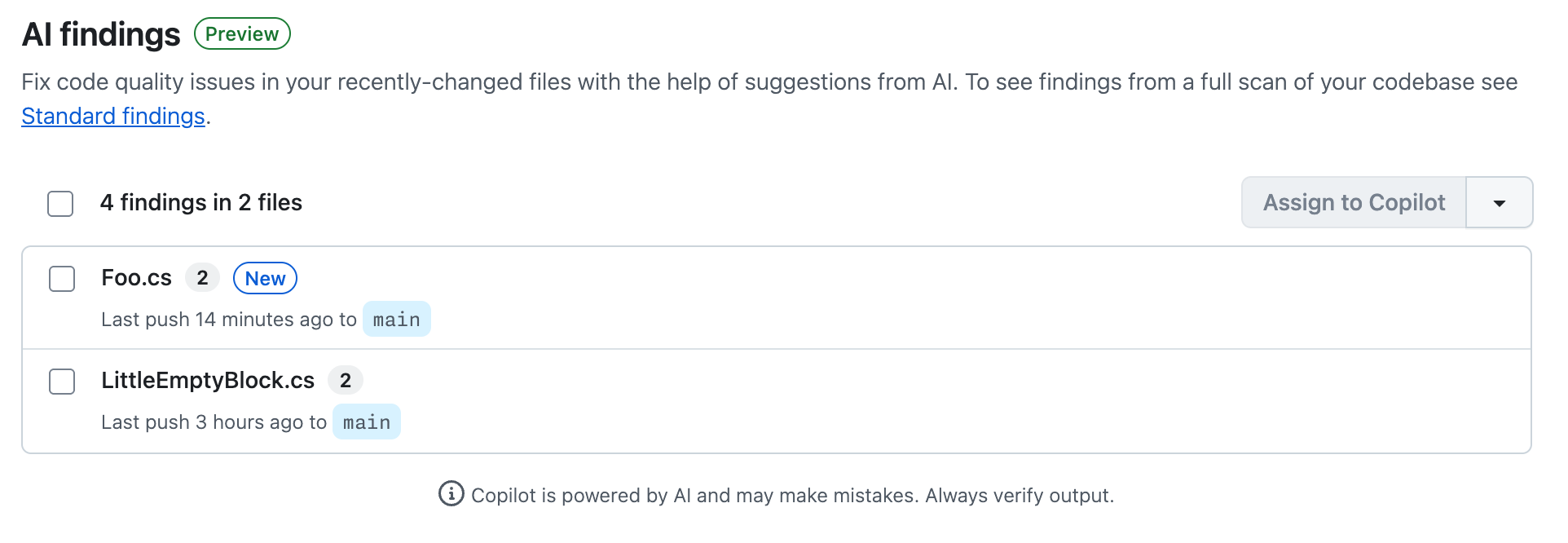Select the LittleEmptyBlock.cs file name
Image resolution: width=1568 pixels, height=543 pixels.
click(x=208, y=380)
